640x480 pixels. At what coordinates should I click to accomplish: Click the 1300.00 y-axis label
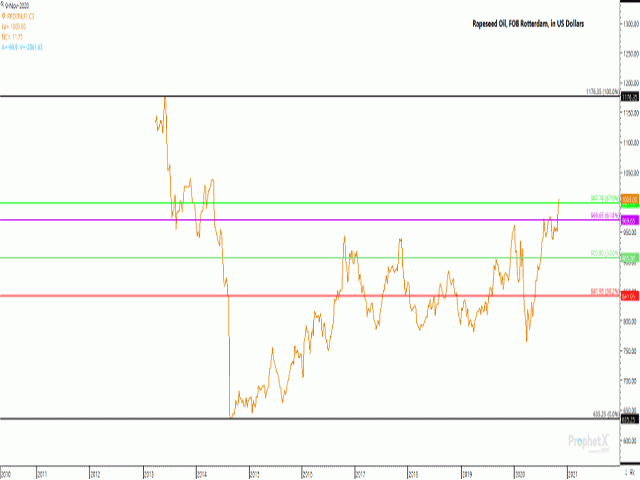631,24
